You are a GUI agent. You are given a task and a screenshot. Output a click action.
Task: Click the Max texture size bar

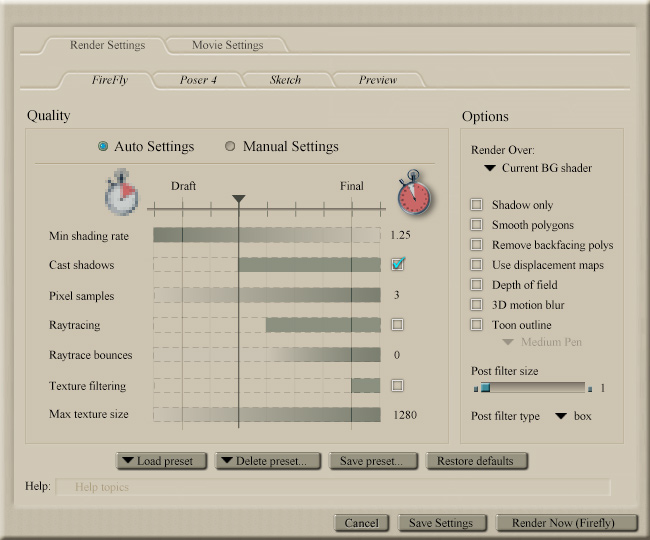coord(267,414)
